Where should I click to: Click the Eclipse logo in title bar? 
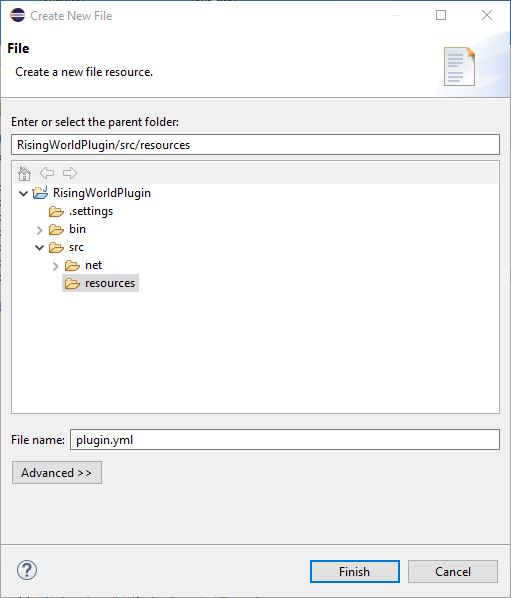[18, 15]
